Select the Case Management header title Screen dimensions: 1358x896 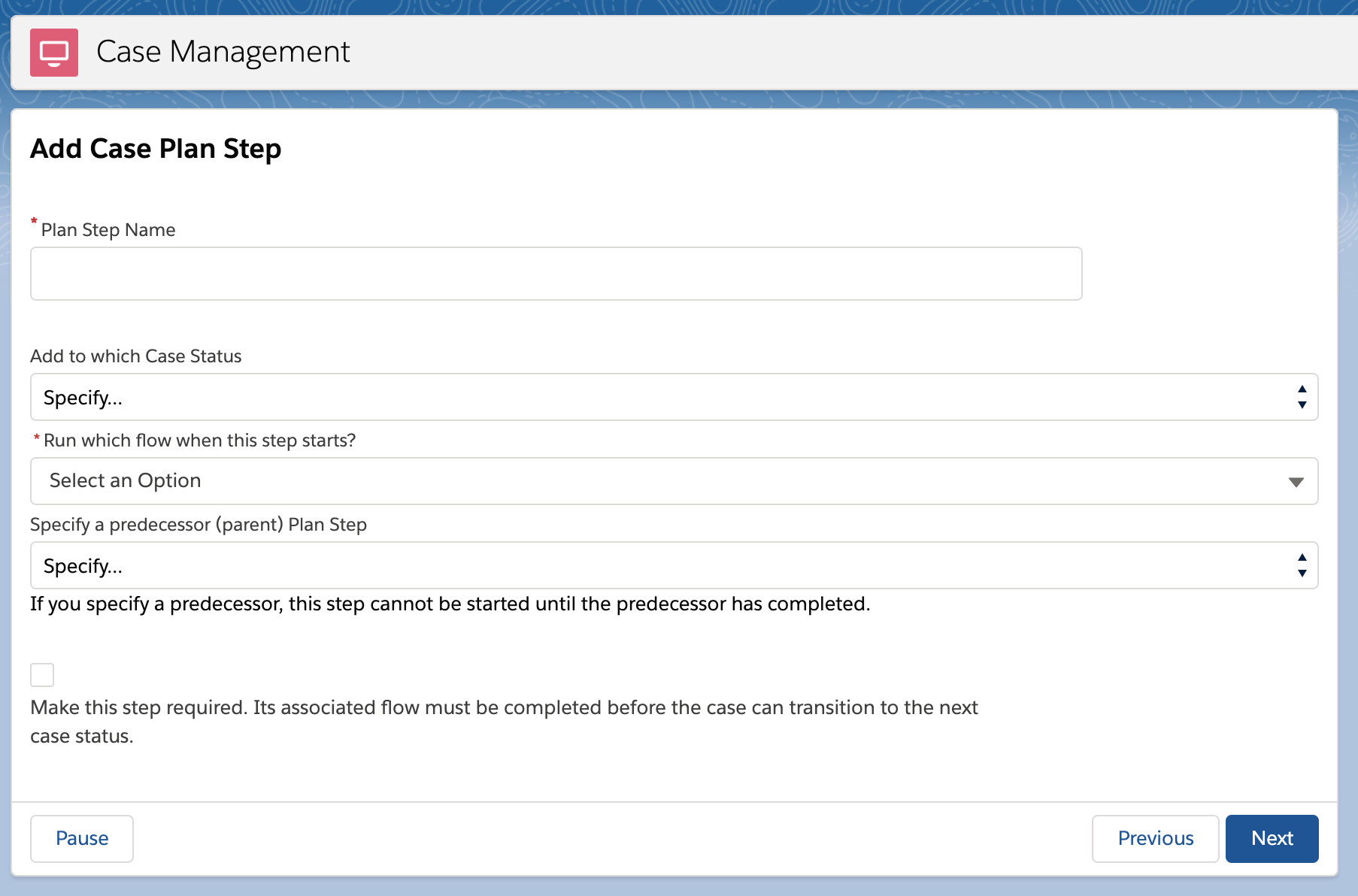click(223, 52)
